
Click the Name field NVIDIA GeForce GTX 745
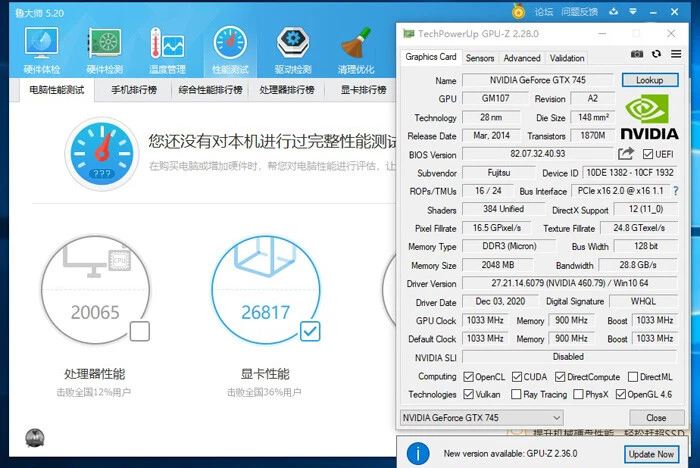pyautogui.click(x=538, y=80)
